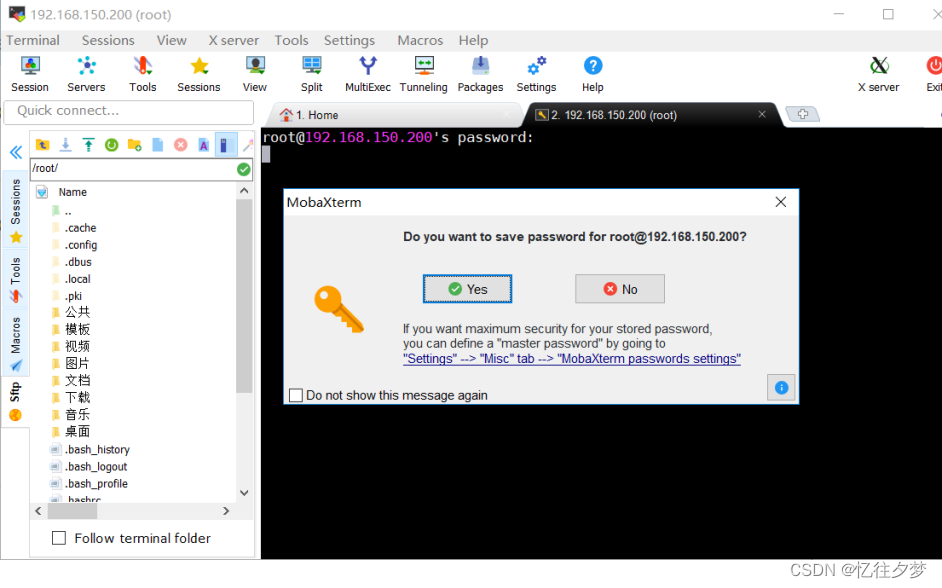Open the Name column header dropdown icon

[x=42, y=192]
